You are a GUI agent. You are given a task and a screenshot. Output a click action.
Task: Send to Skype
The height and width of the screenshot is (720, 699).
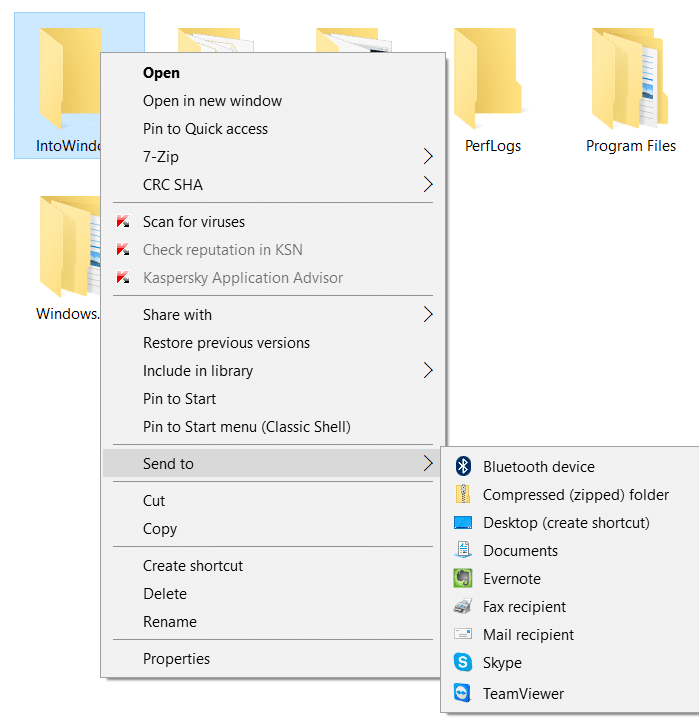[570, 663]
